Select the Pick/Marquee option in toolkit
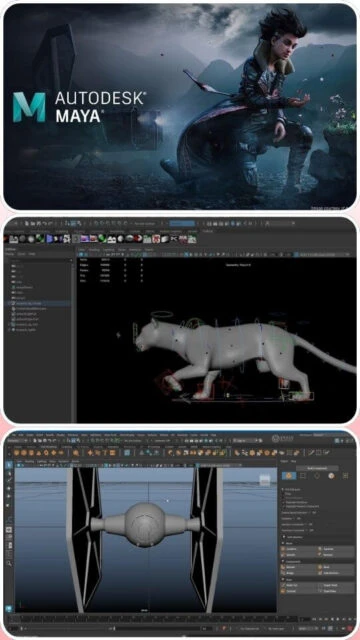Viewport: 360px width, 640px height. tap(292, 489)
